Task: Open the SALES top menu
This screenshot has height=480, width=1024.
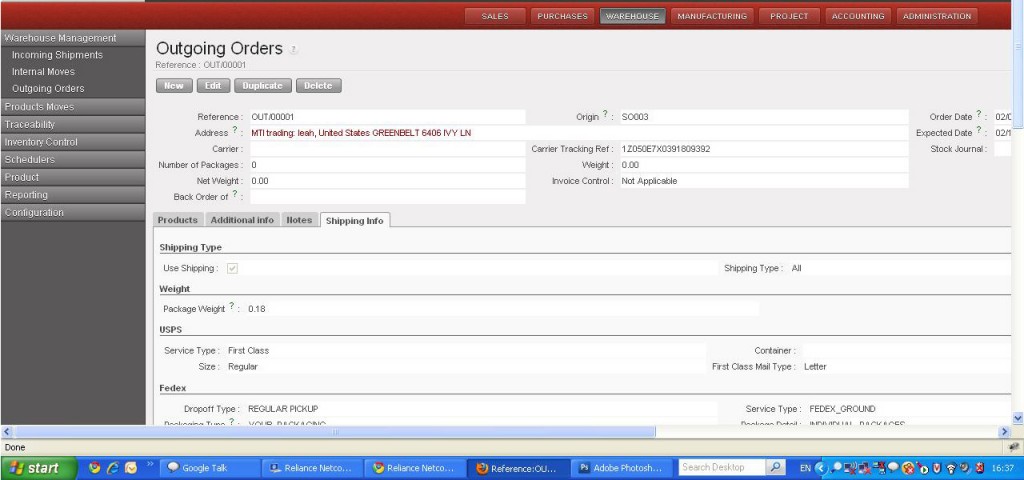Action: (494, 16)
